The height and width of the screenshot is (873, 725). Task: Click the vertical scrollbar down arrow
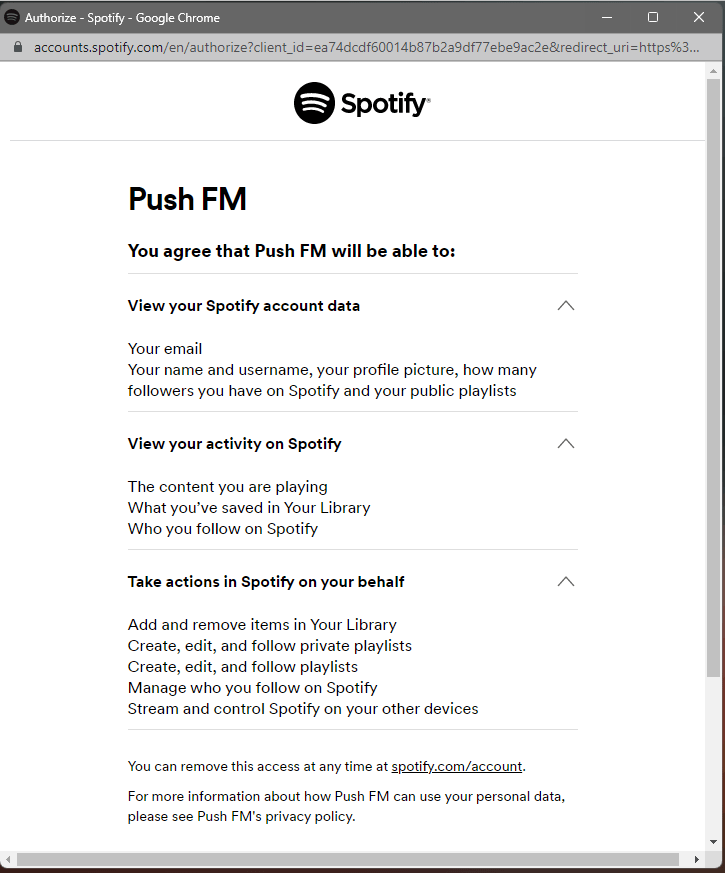[x=713, y=842]
